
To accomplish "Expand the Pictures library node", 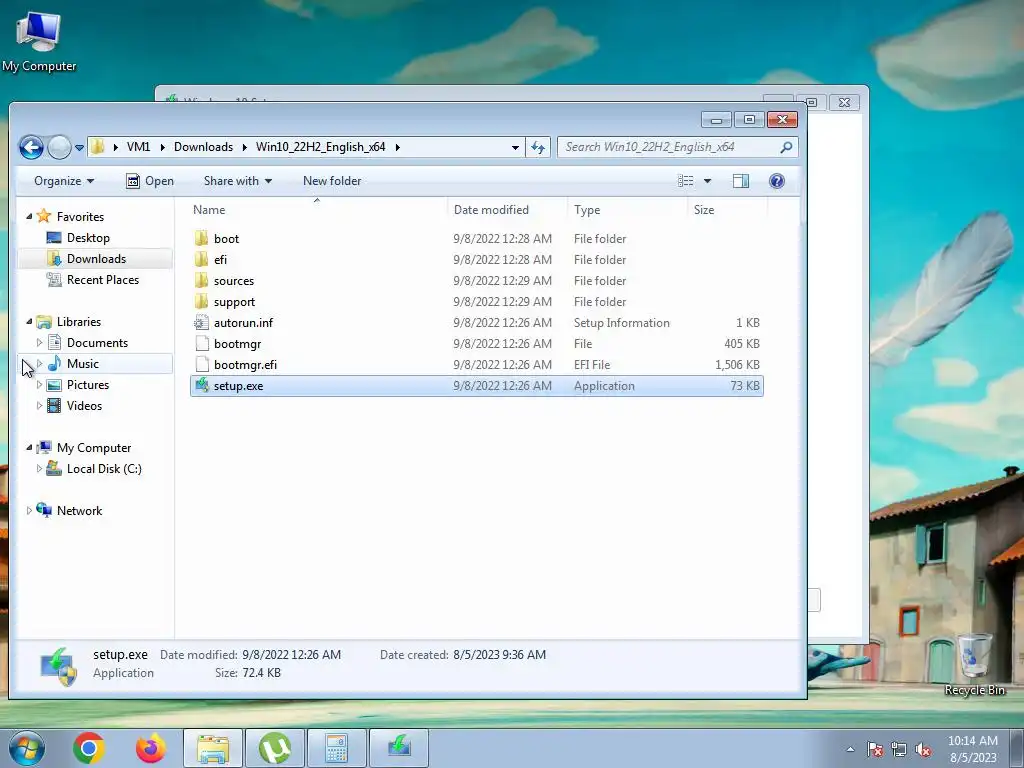I will (x=39, y=385).
